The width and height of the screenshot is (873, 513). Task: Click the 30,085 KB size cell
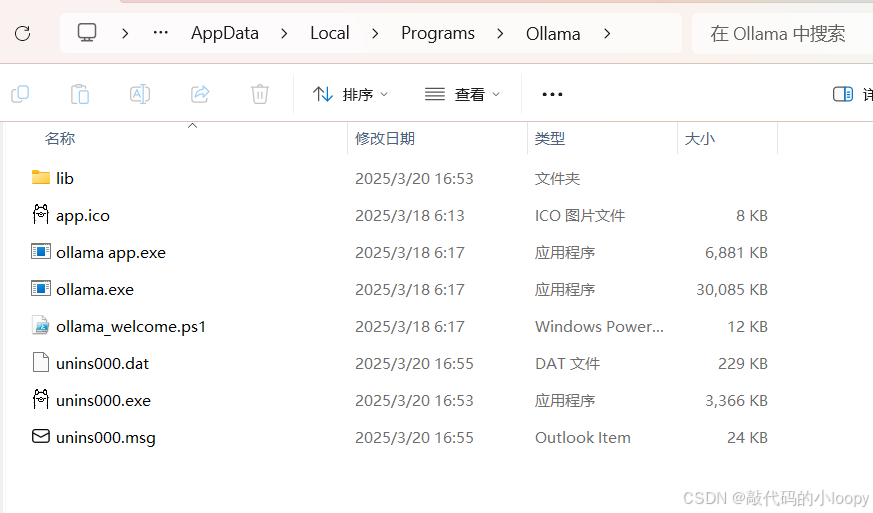point(732,290)
